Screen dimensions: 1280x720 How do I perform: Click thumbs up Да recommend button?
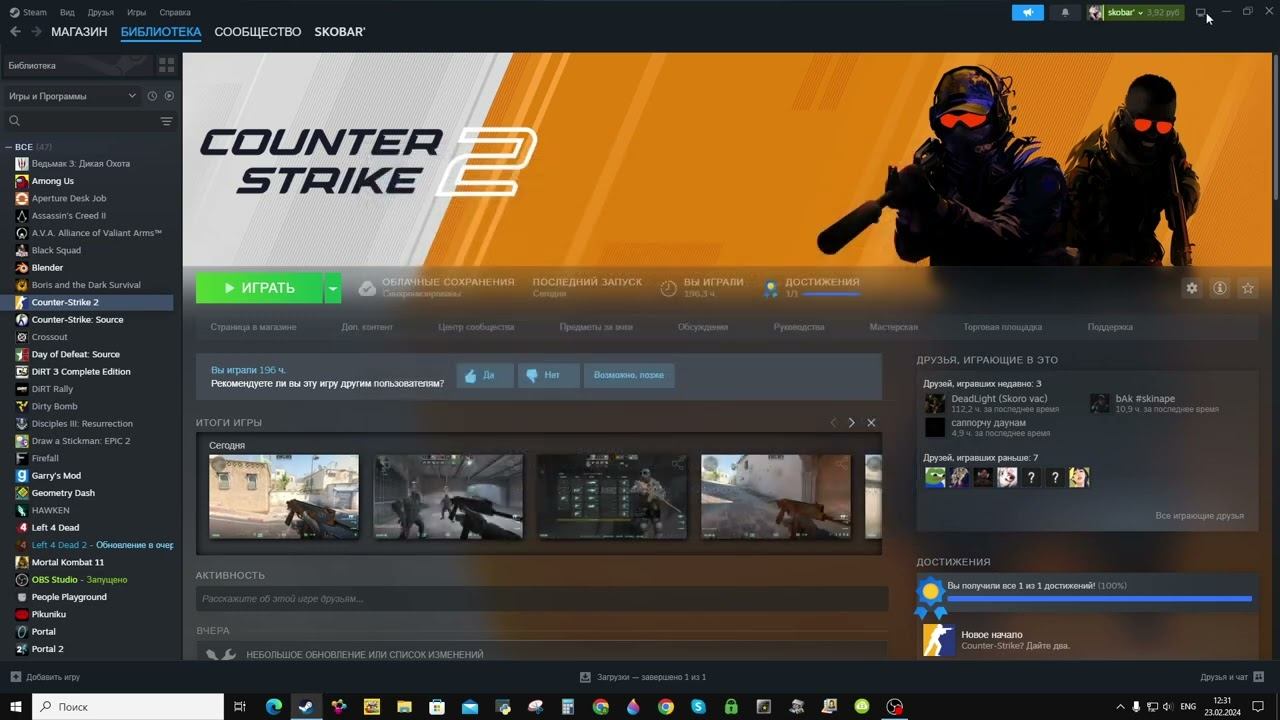(485, 375)
